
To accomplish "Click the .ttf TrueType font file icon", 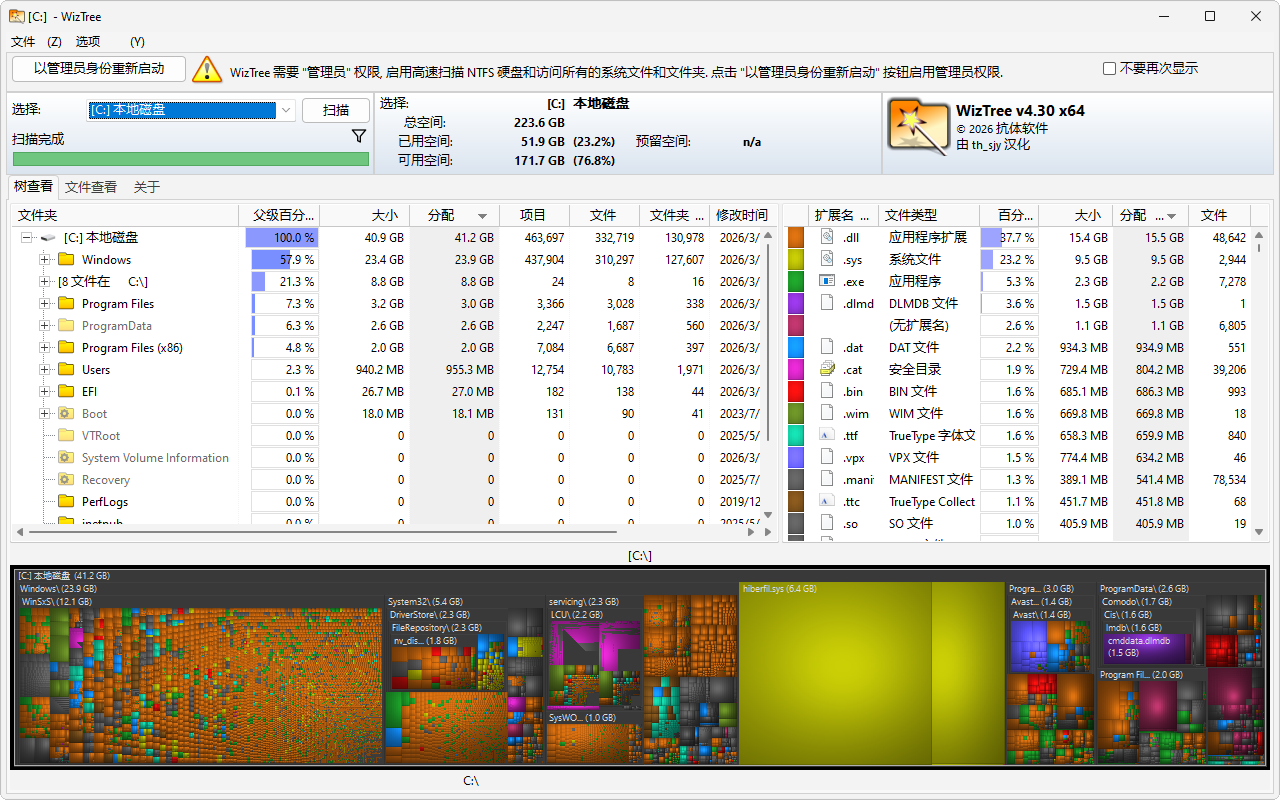I will point(827,436).
